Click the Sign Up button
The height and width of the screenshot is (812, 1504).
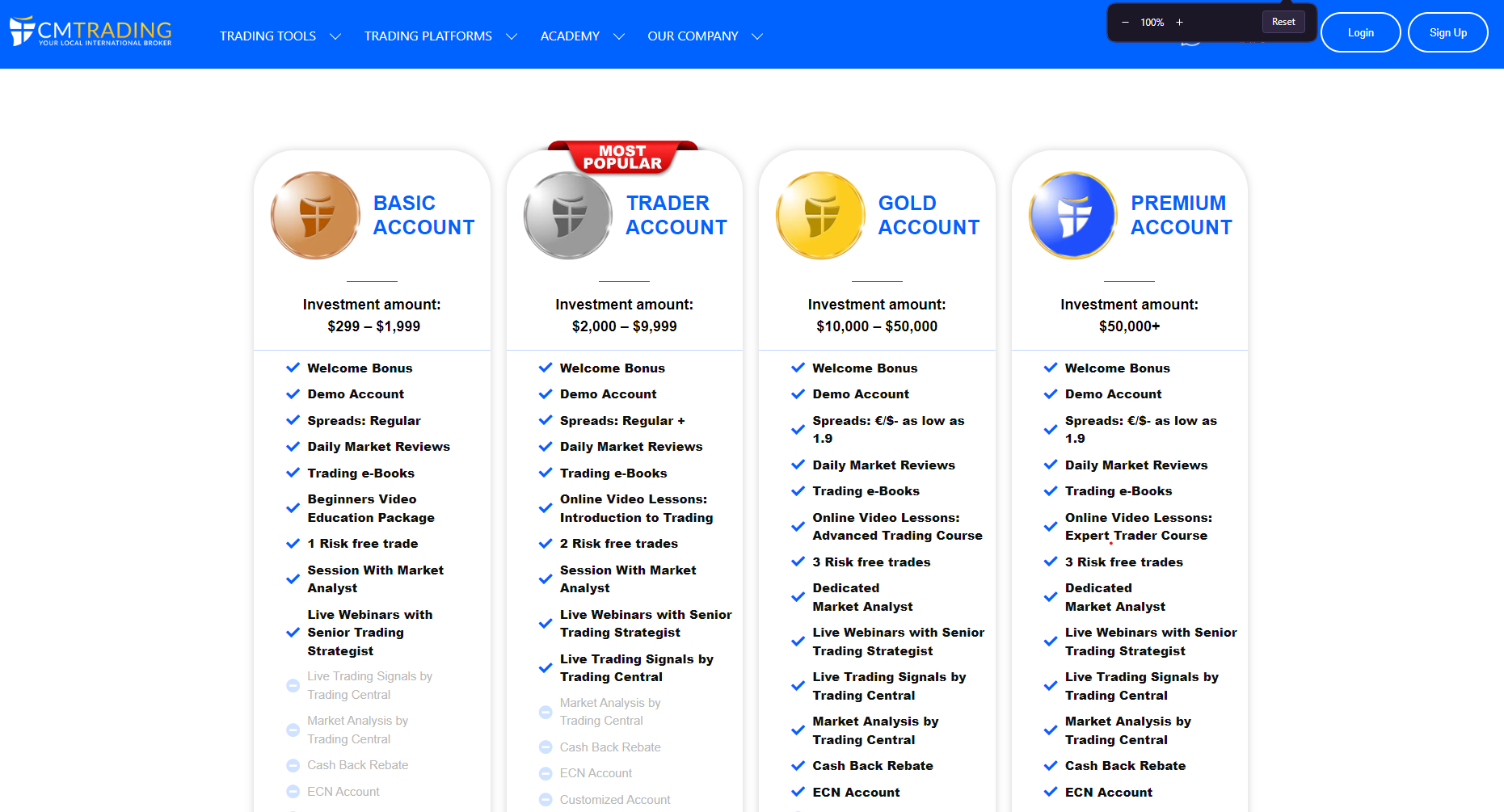[x=1448, y=32]
